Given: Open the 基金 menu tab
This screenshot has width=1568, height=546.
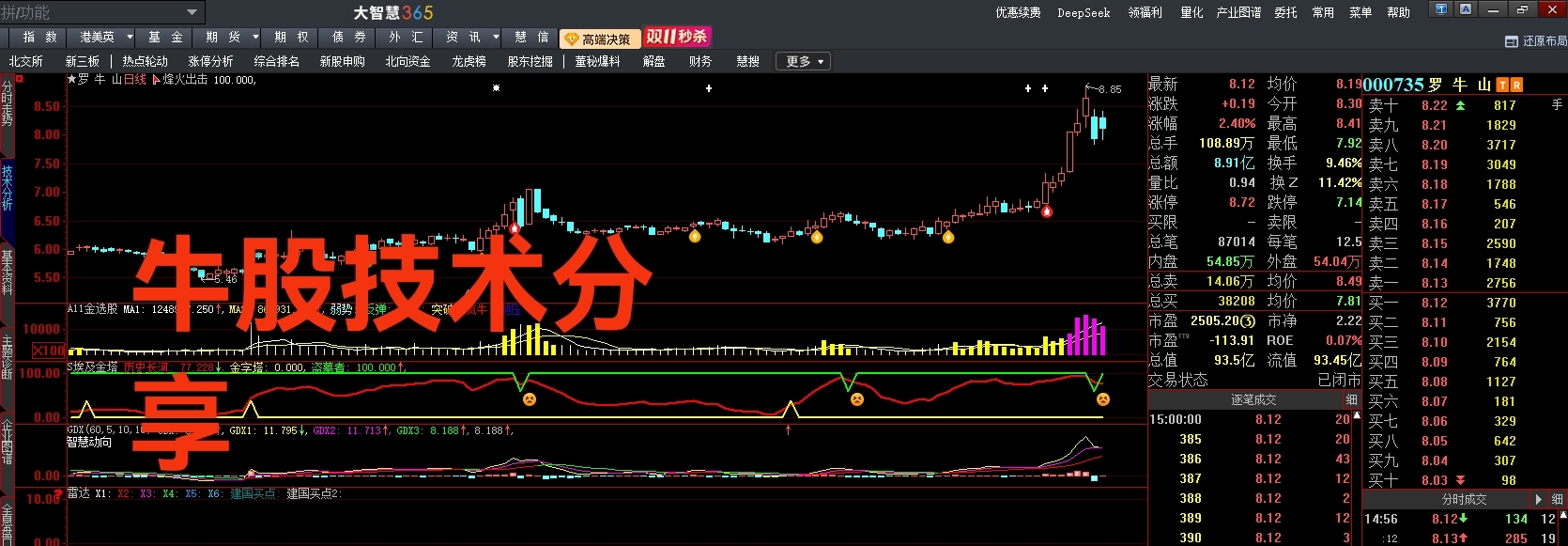Looking at the screenshot, I should coord(165,38).
